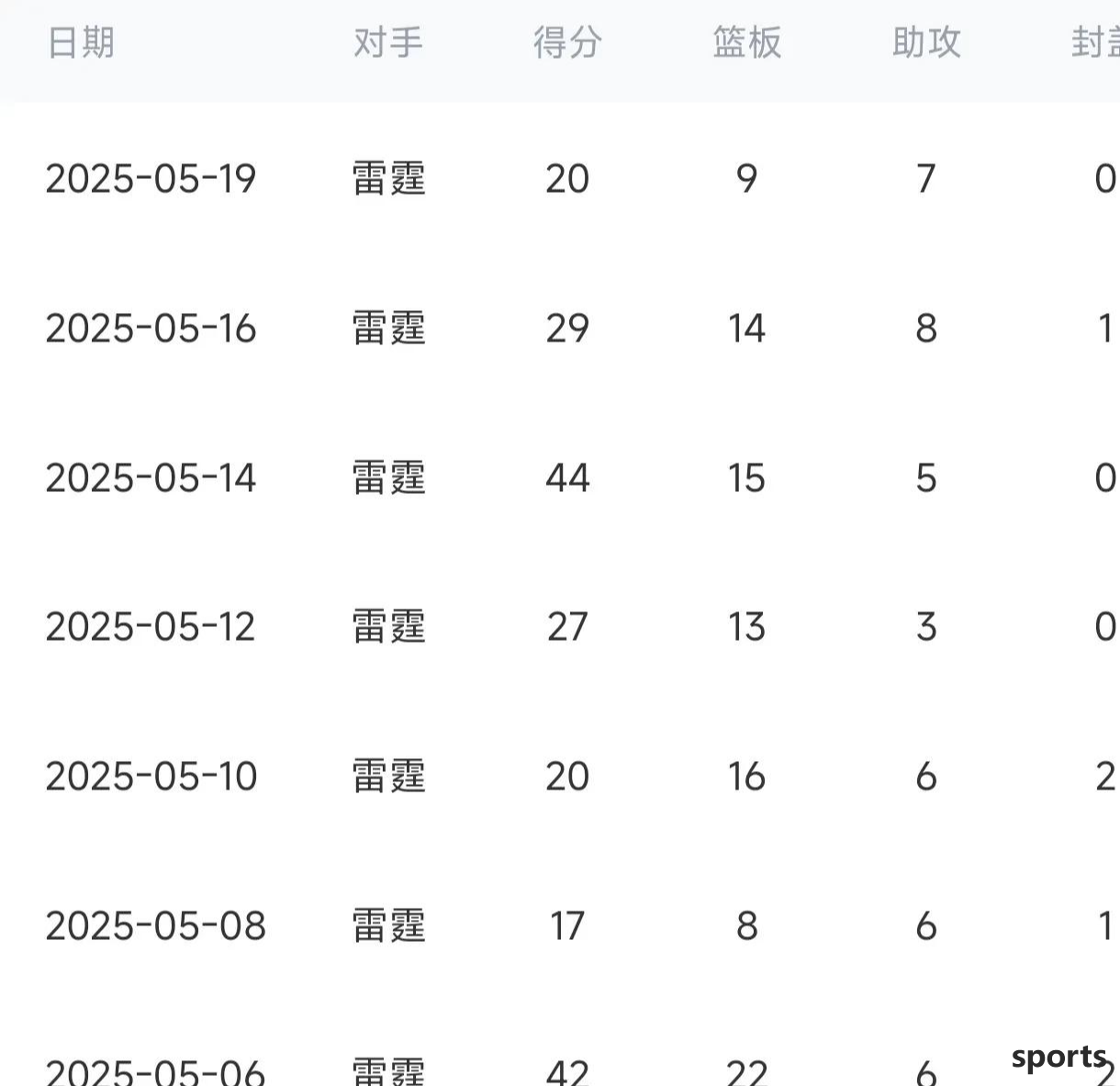Open the 2025-05-16 game row

coord(560,328)
